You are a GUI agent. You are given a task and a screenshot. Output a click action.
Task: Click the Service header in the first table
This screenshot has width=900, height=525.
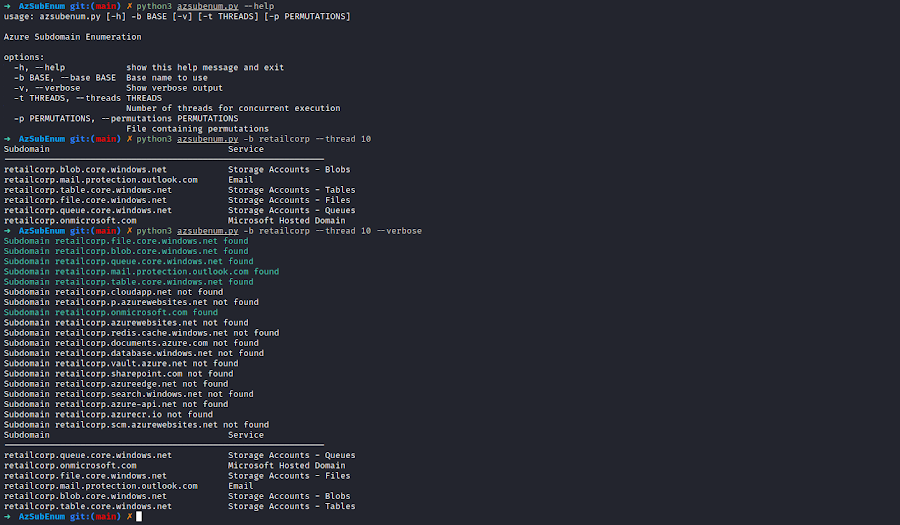pyautogui.click(x=246, y=149)
